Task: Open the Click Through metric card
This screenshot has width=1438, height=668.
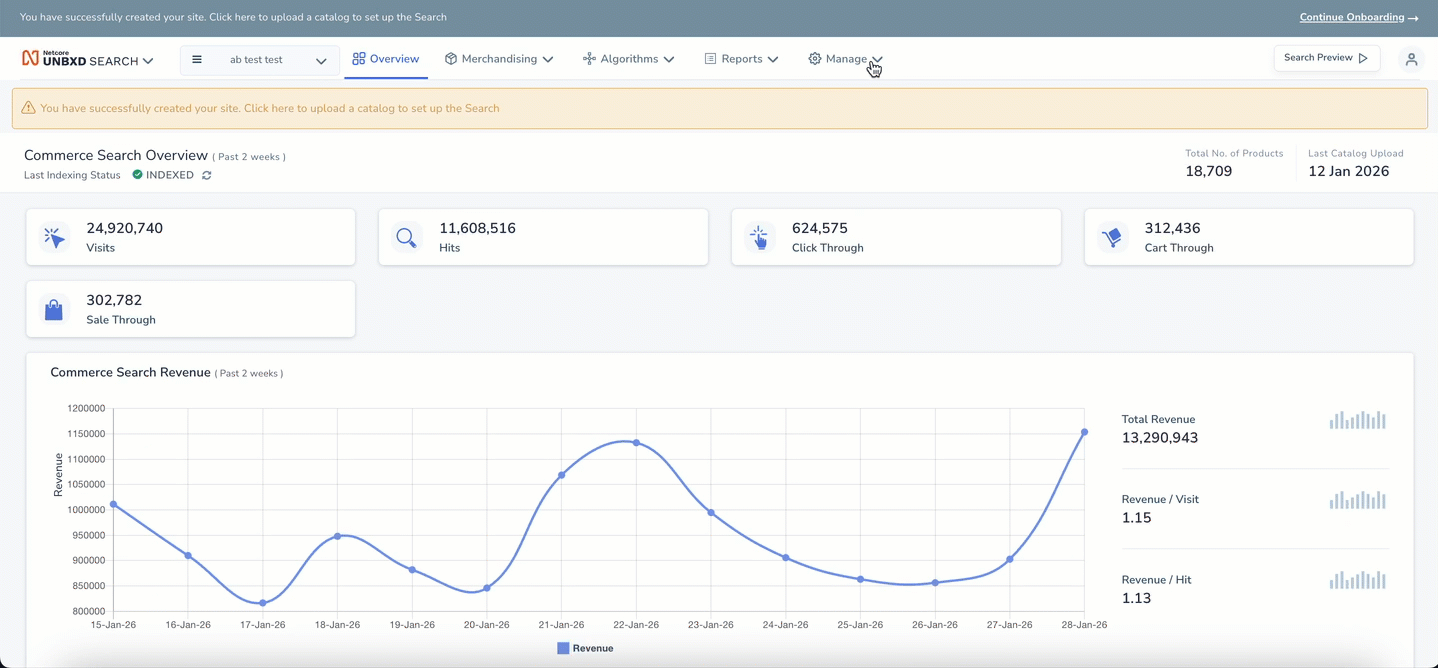Action: click(x=896, y=237)
